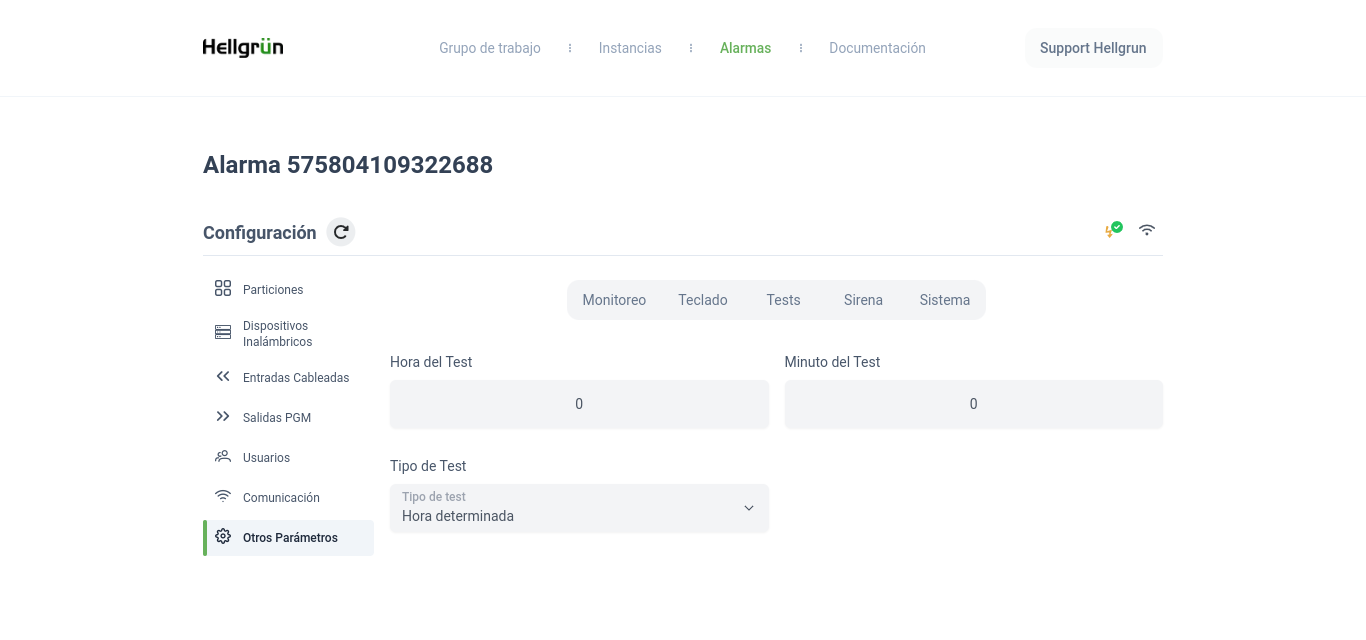Click the Support Hellgrun button

pos(1093,48)
